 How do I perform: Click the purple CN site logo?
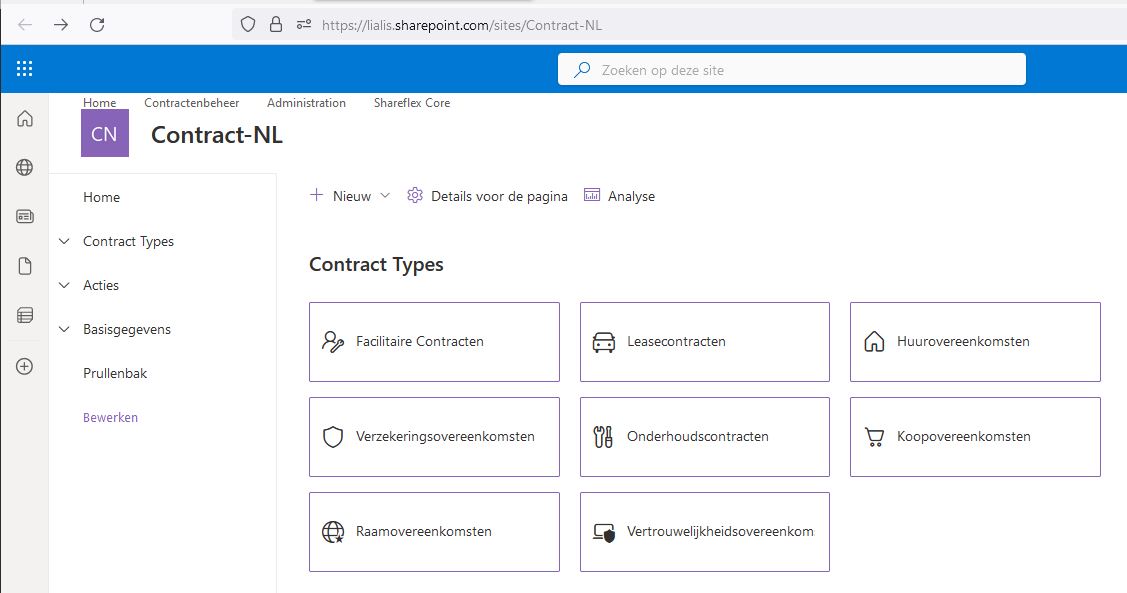[105, 133]
